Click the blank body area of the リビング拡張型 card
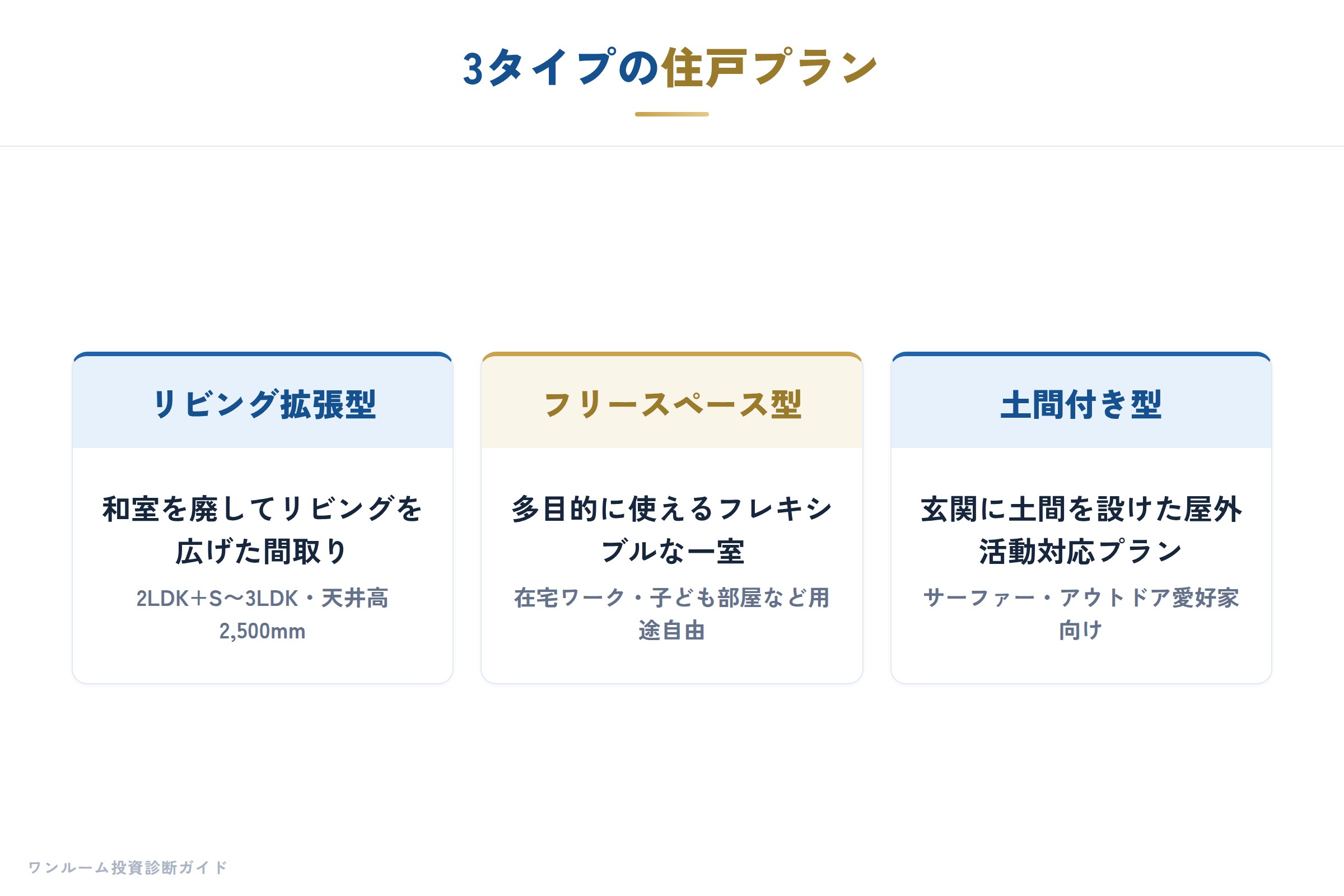Viewport: 1344px width, 896px height. pos(263,664)
